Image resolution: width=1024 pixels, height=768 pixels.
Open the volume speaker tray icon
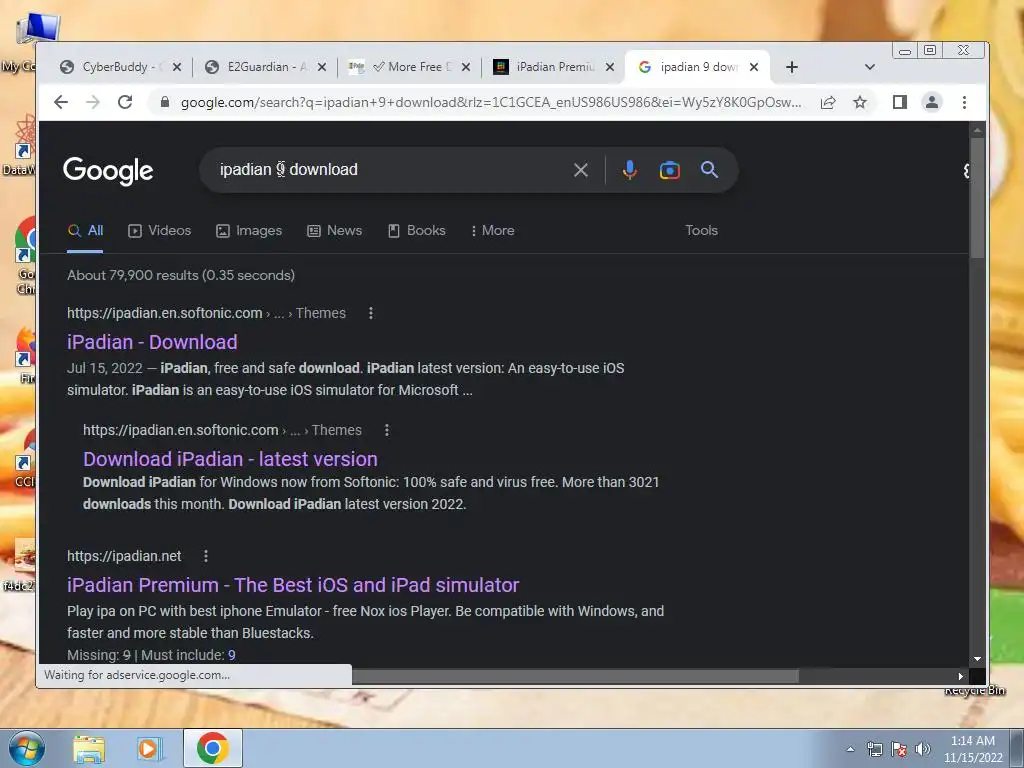pyautogui.click(x=923, y=750)
